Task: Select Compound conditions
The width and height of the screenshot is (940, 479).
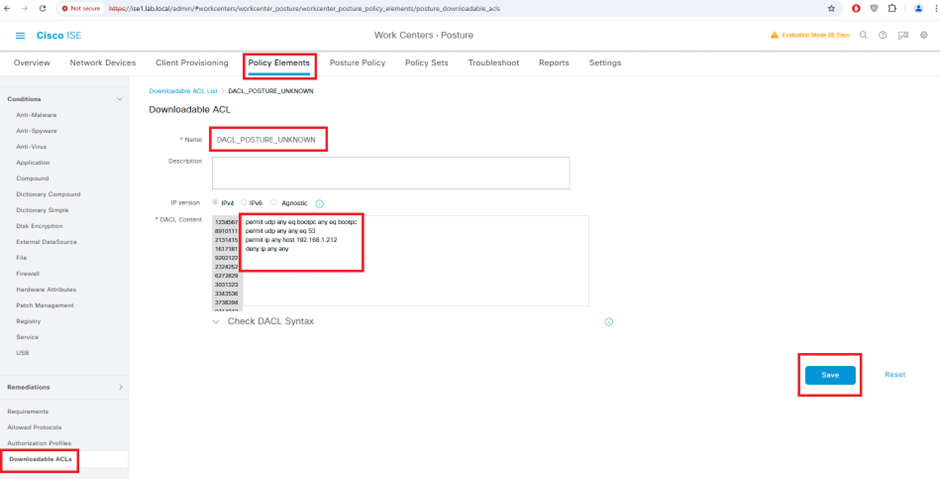Action: 32,179
